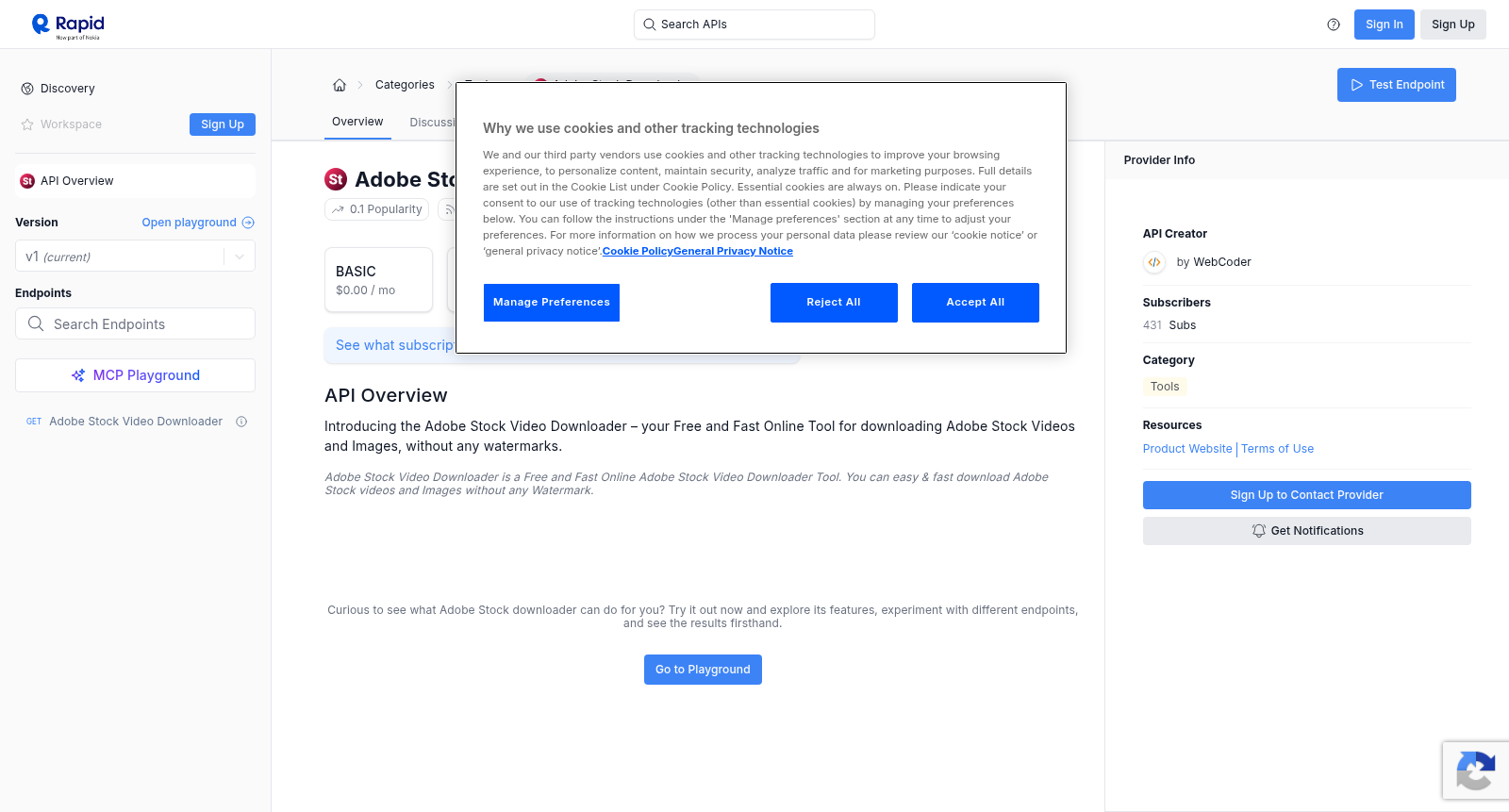The image size is (1509, 812).
Task: Click the Search Endpoints input field
Action: [135, 323]
